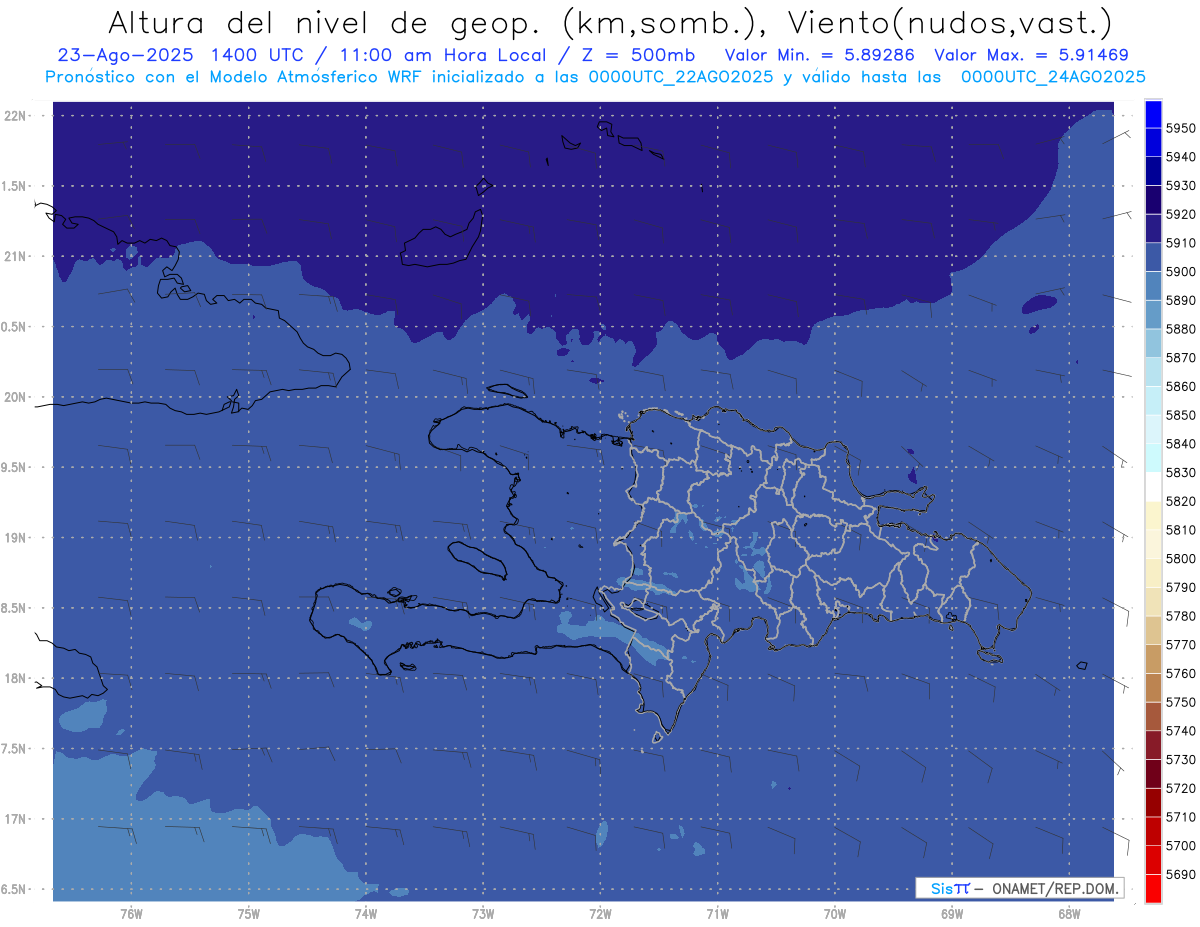This screenshot has width=1200, height=927.
Task: Select the 'Z = 500mb' level text
Action: click(632, 55)
